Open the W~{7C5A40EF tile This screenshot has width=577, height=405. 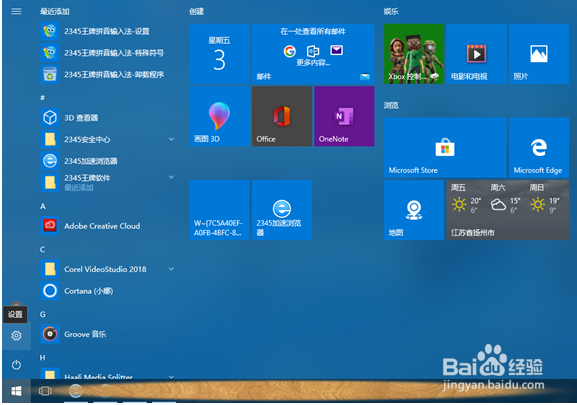tap(219, 210)
